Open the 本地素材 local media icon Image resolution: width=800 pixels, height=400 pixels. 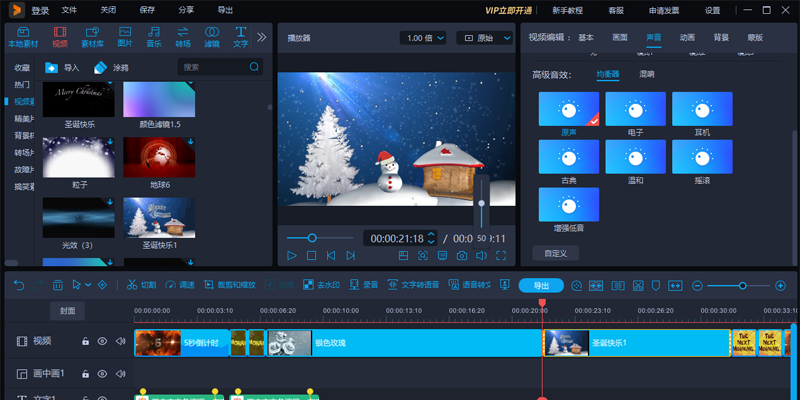tap(22, 37)
